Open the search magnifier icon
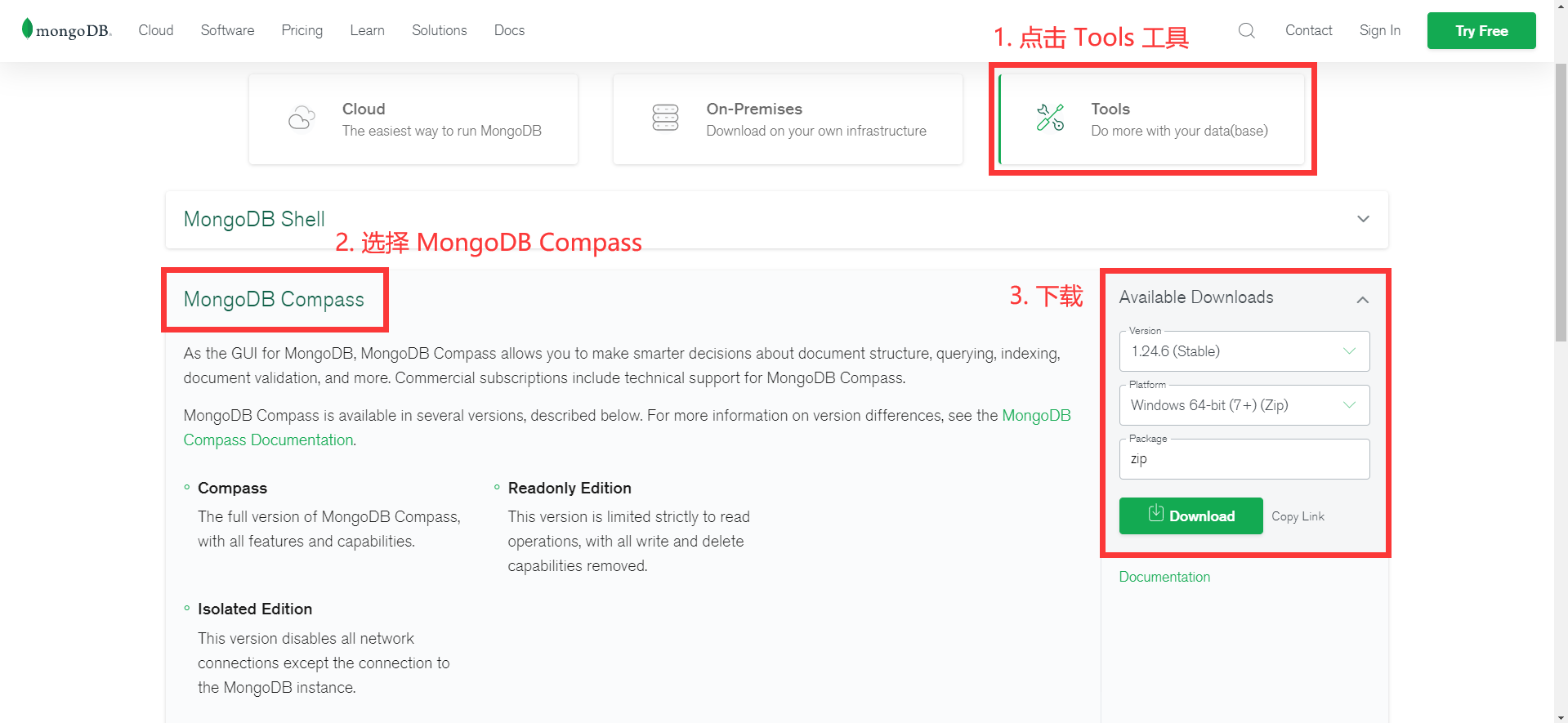This screenshot has height=723, width=1568. 1246,30
